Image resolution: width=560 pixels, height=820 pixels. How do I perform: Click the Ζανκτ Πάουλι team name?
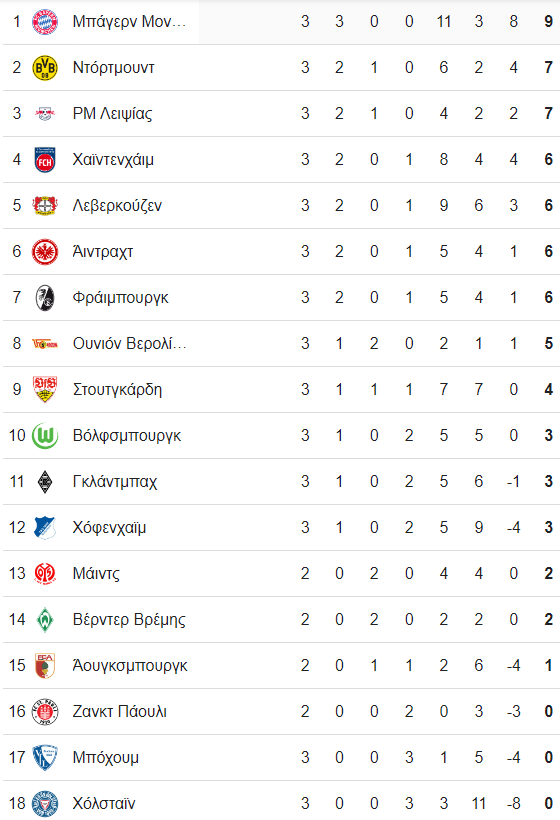[120, 712]
